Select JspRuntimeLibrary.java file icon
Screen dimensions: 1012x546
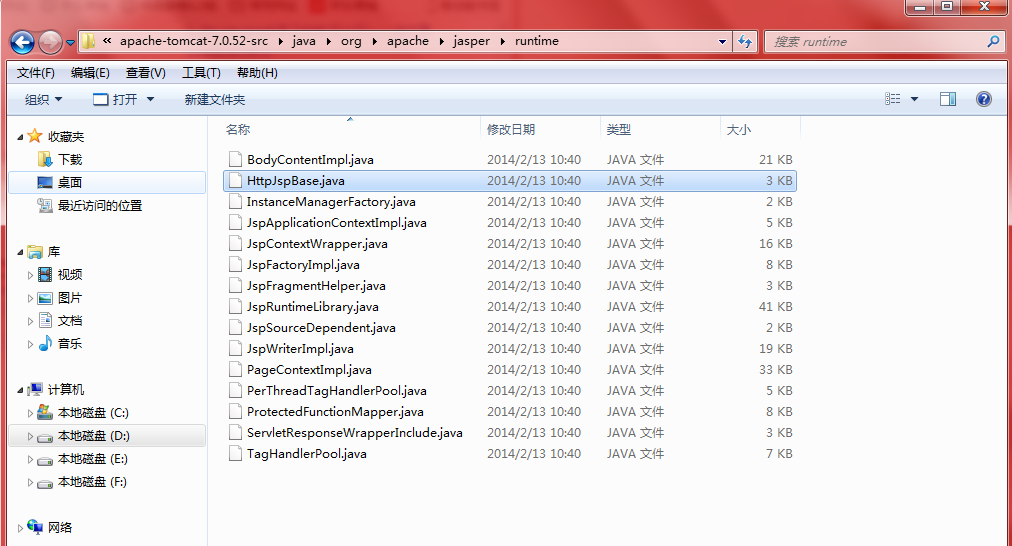(x=236, y=307)
